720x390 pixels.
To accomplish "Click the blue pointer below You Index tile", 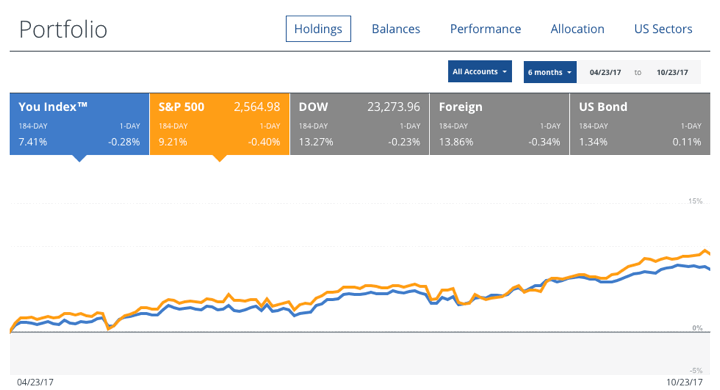I will [x=79, y=158].
